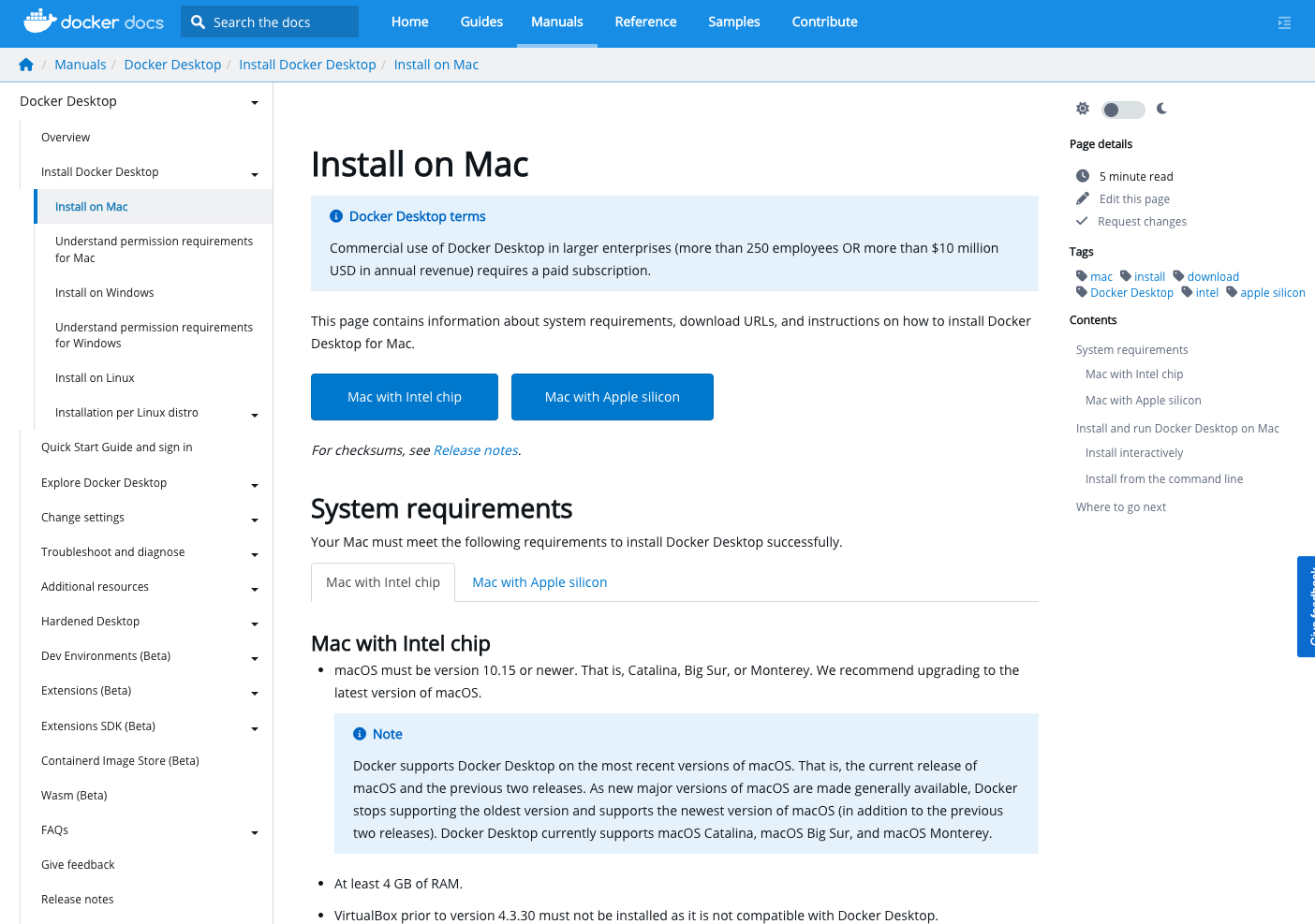
Task: Toggle the dark theme switch
Action: [x=1123, y=110]
